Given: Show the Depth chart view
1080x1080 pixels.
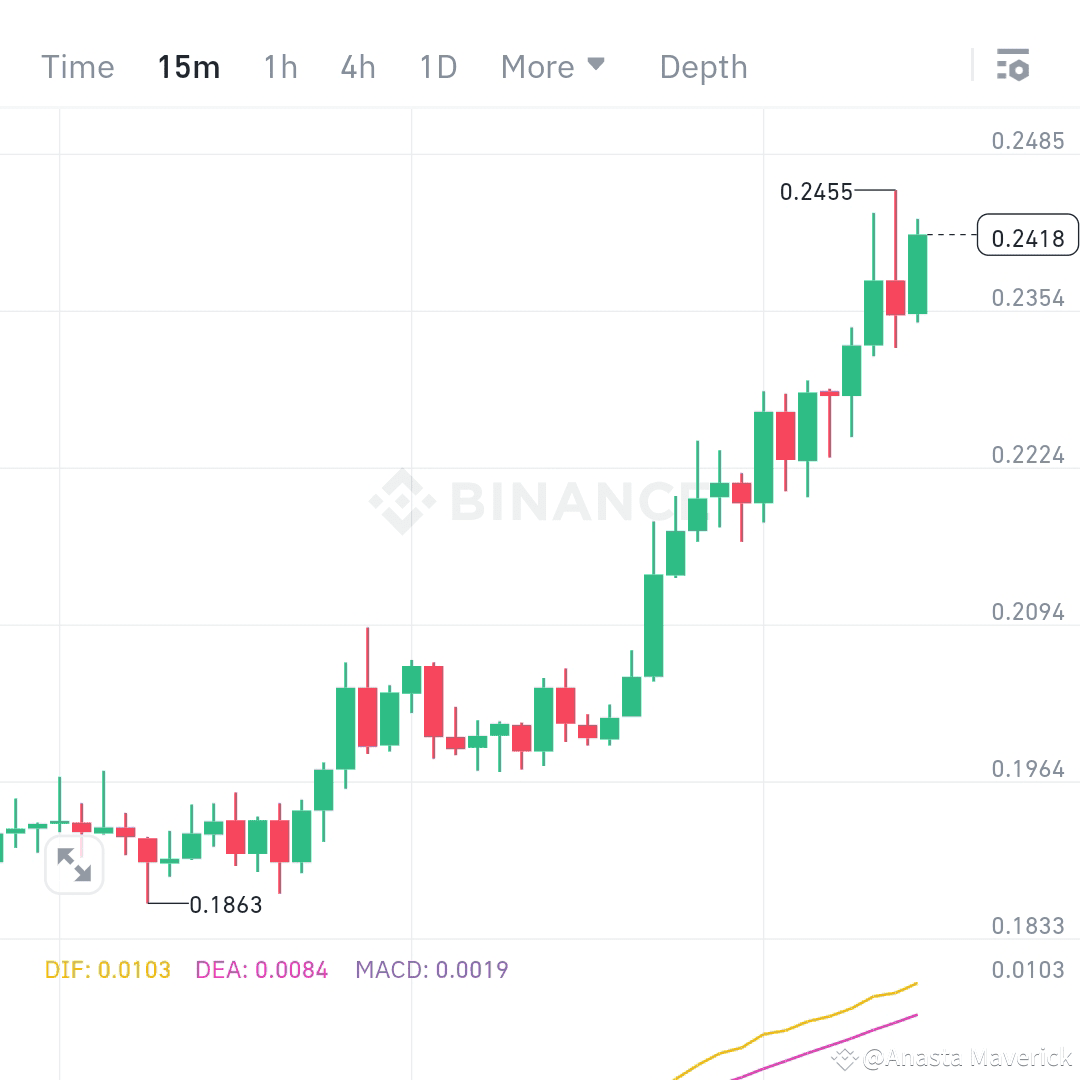Looking at the screenshot, I should 703,67.
